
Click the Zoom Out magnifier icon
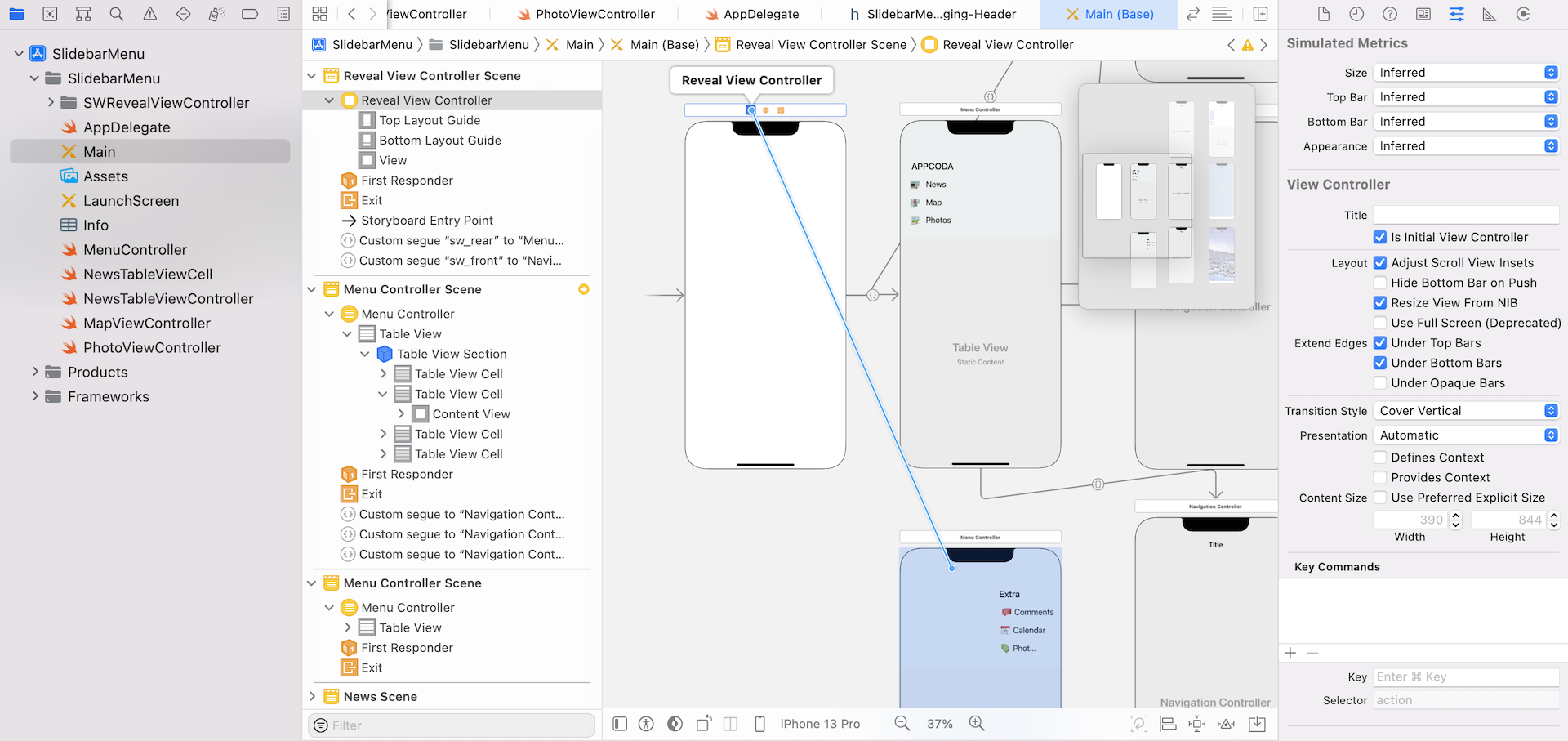pos(902,724)
